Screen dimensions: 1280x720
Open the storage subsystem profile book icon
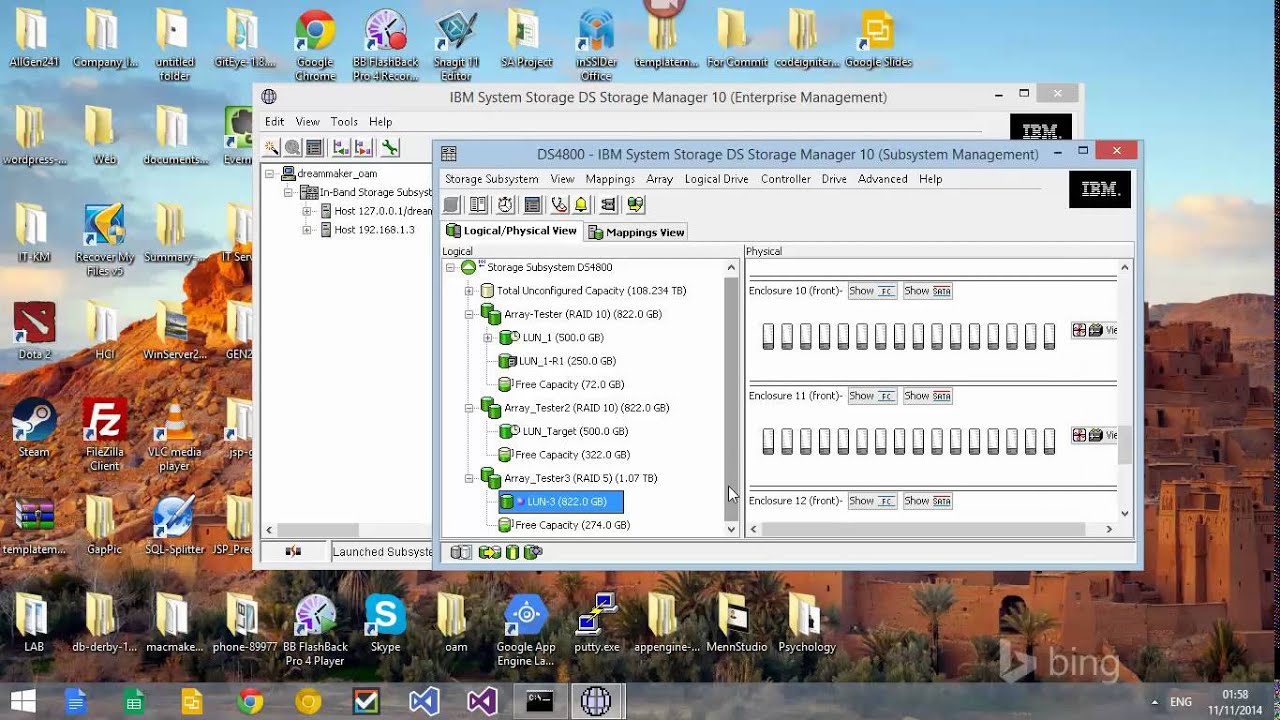coord(479,205)
